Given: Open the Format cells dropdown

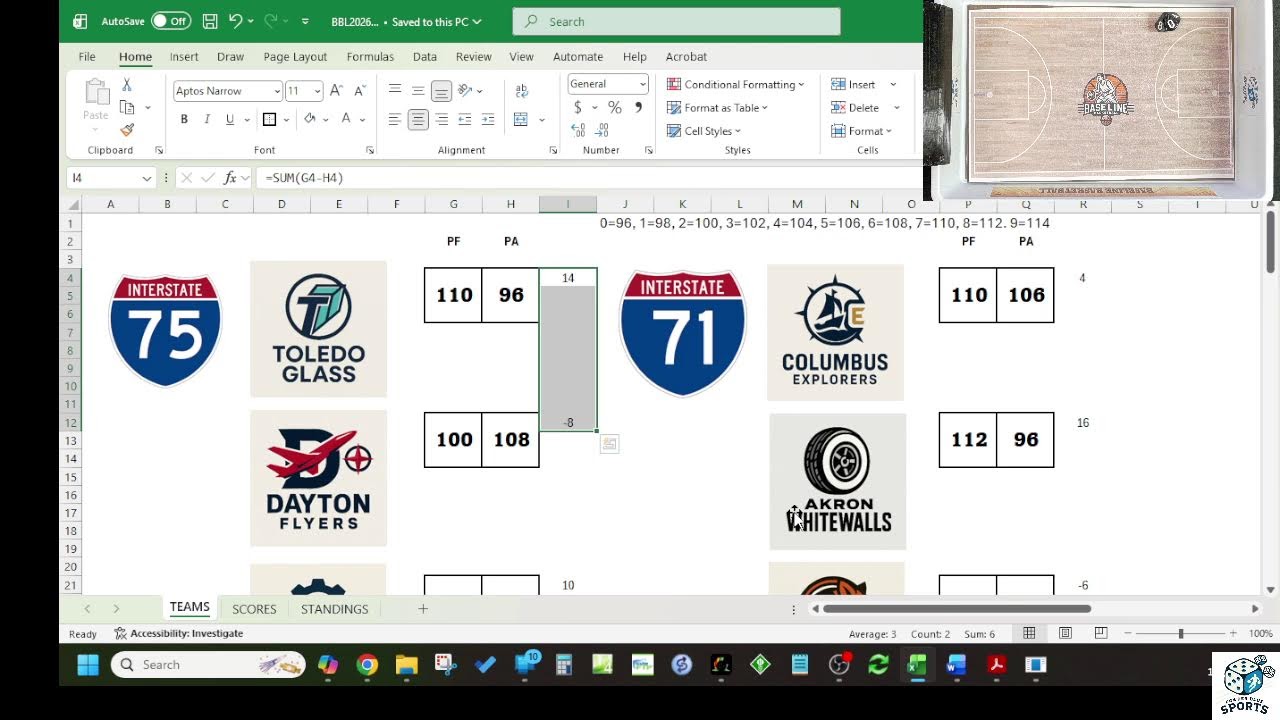Looking at the screenshot, I should tap(862, 131).
